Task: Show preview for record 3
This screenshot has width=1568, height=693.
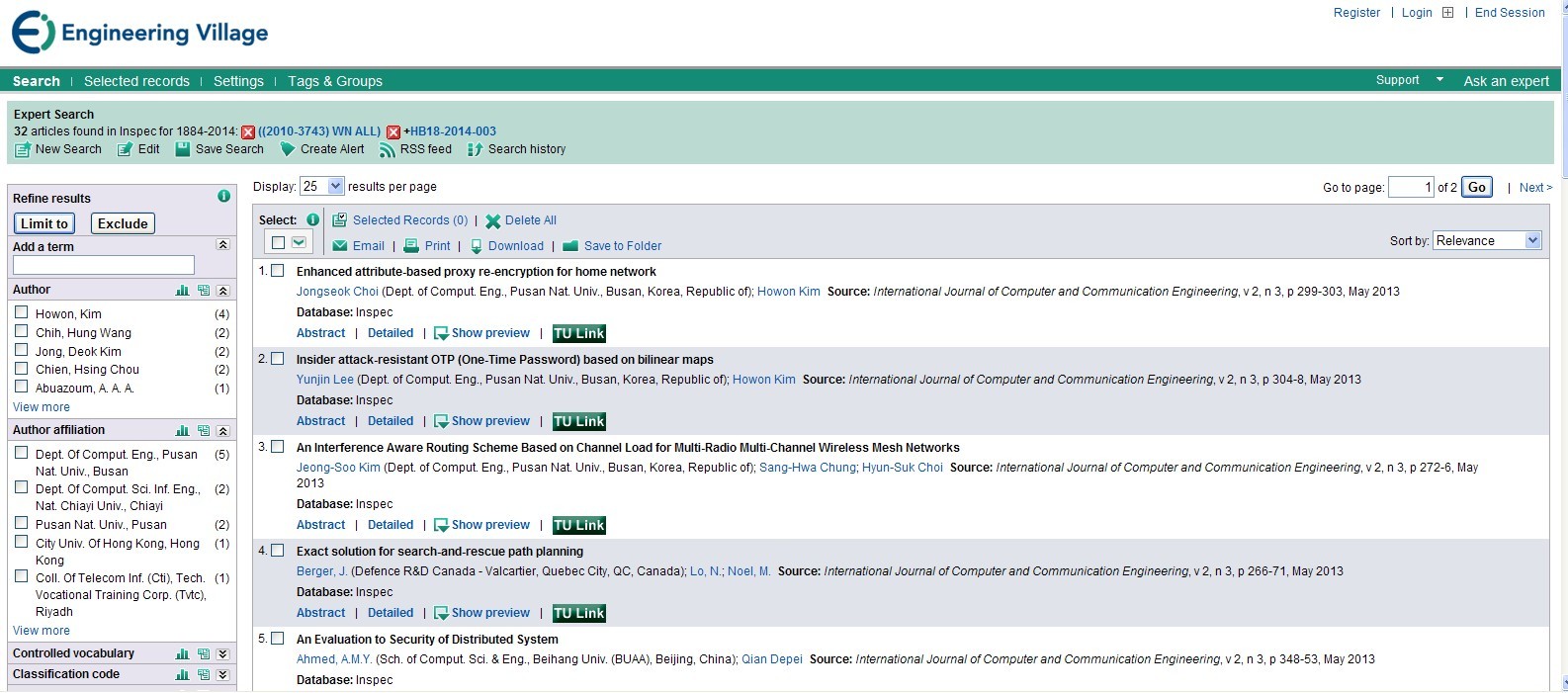Action: pyautogui.click(x=482, y=525)
